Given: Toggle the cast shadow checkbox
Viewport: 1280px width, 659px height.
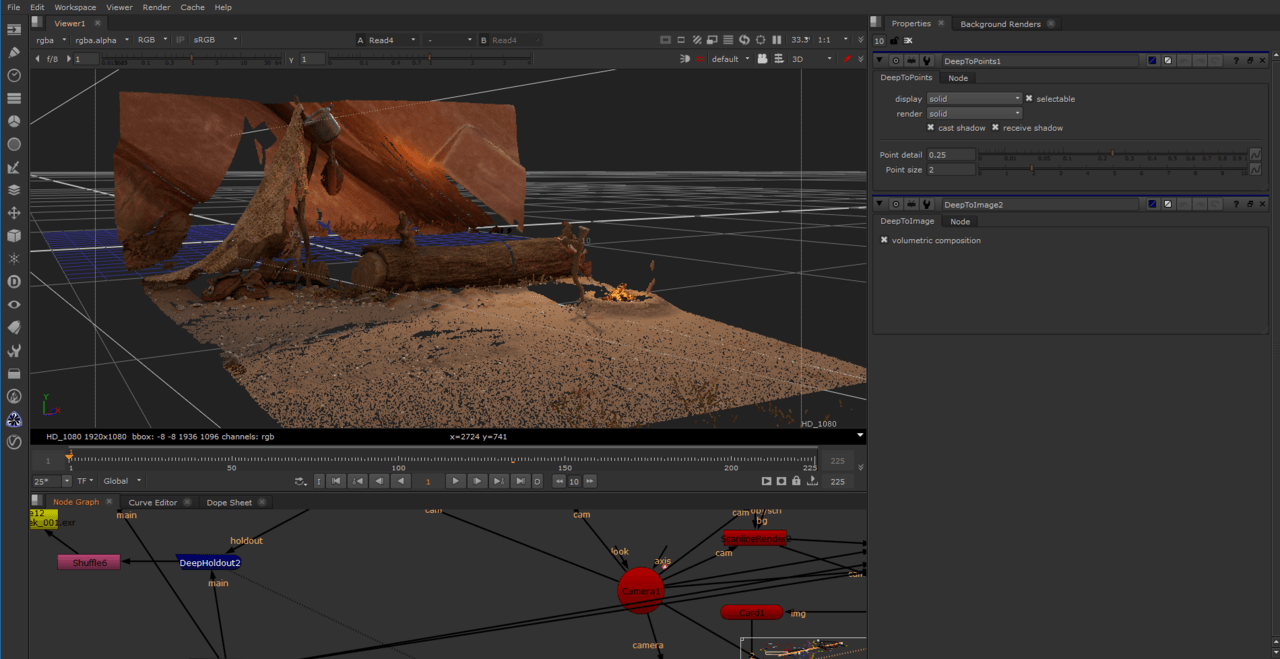Looking at the screenshot, I should click(931, 128).
